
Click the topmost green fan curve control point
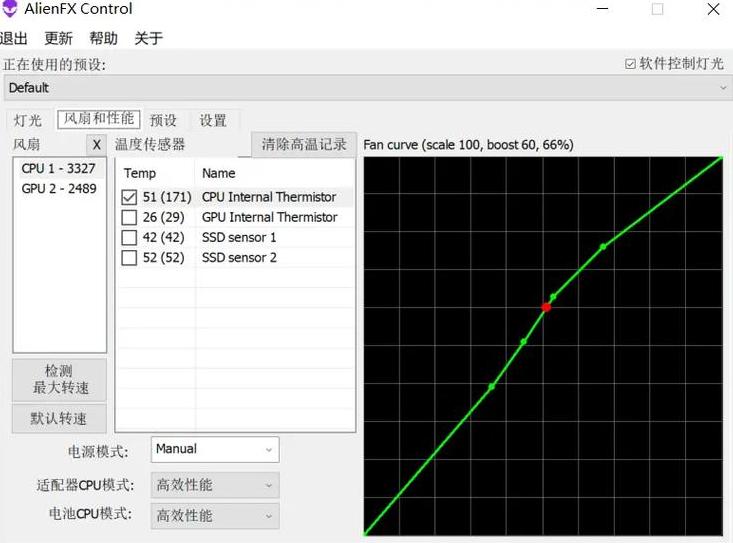[603, 246]
